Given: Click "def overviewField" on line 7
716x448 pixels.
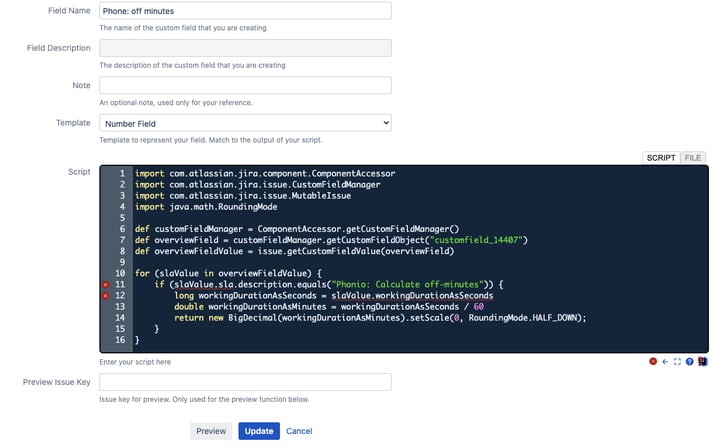Looking at the screenshot, I should [x=177, y=240].
